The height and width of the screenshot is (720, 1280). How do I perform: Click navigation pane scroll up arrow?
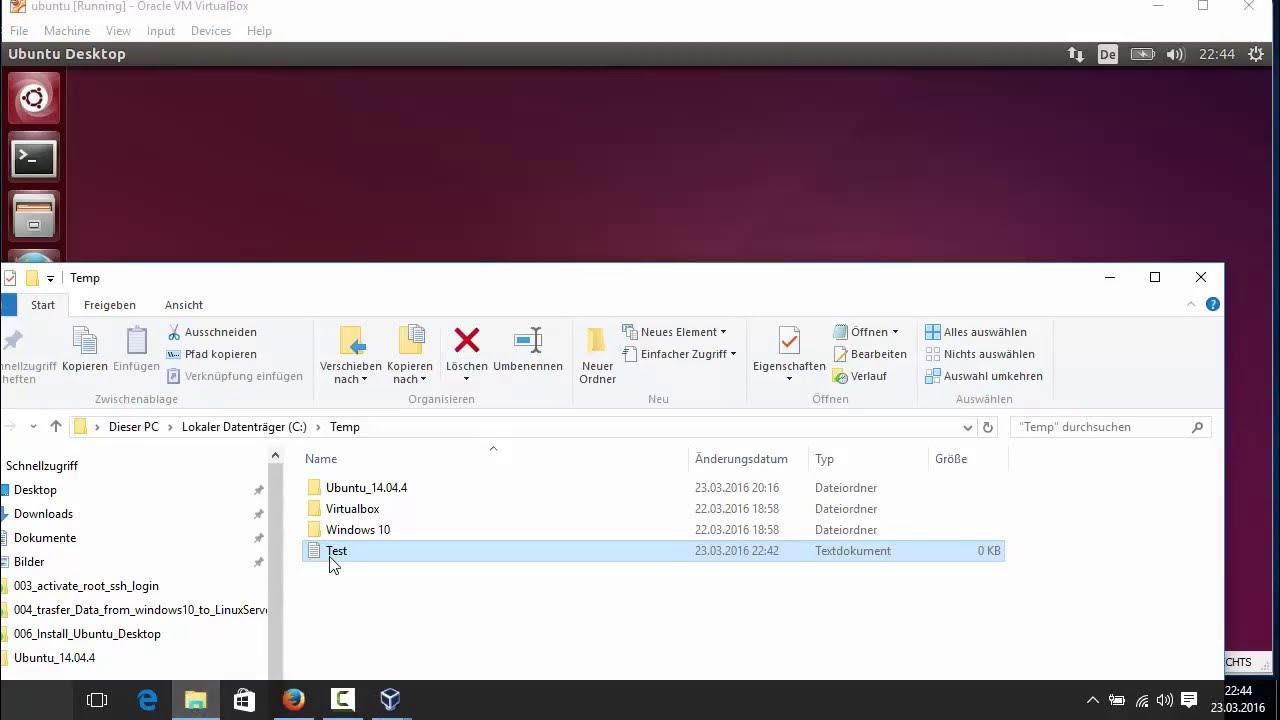point(275,456)
